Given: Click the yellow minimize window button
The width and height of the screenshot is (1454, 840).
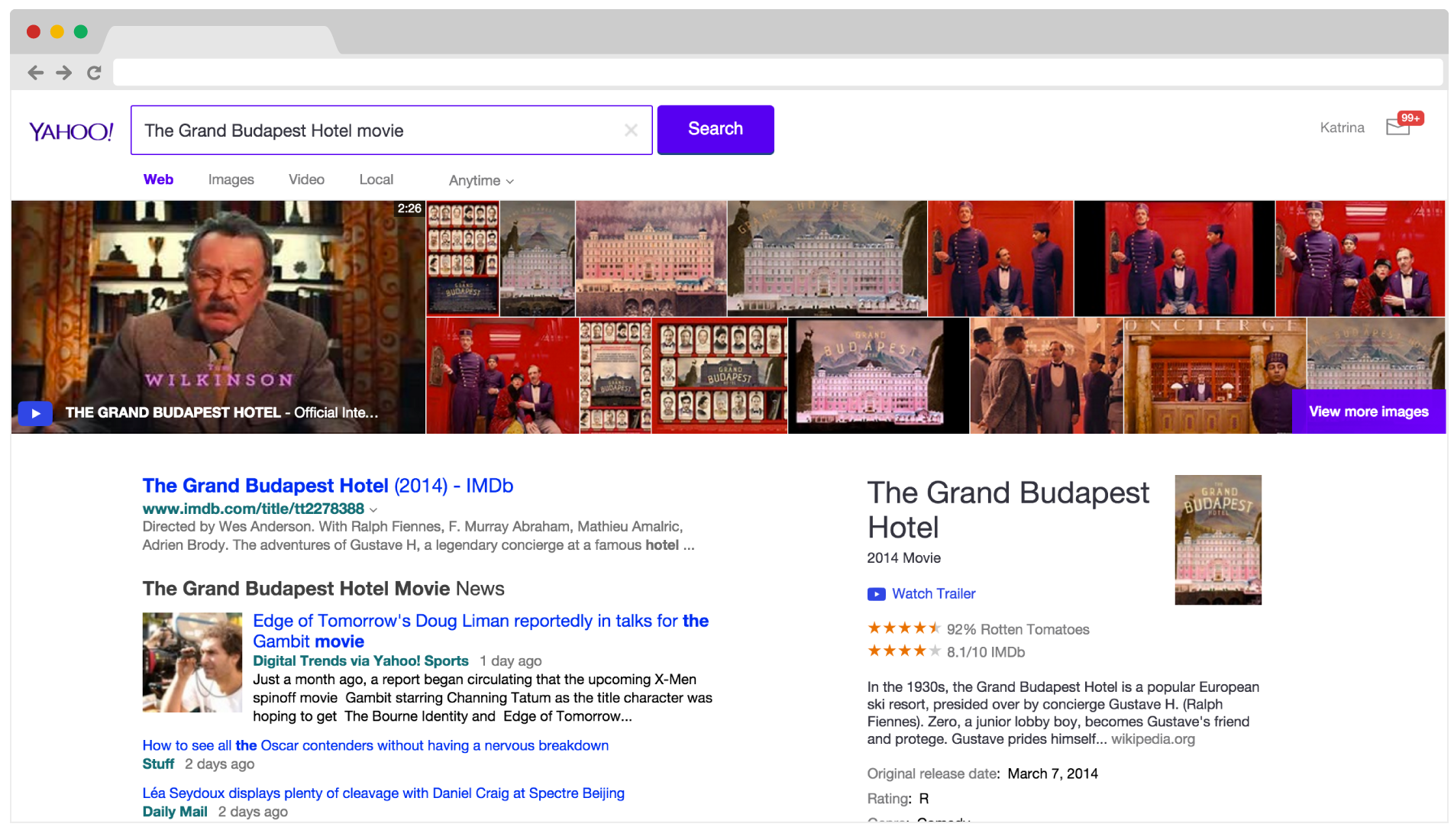Looking at the screenshot, I should coord(57,31).
